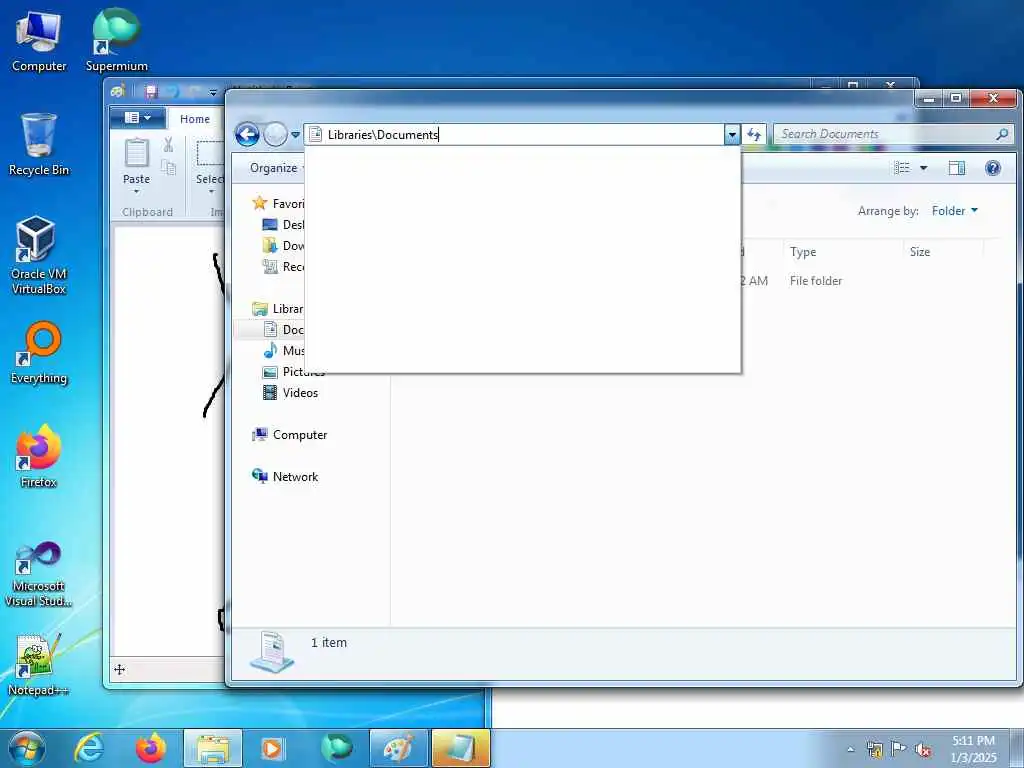
Task: Toggle the preview pane button
Action: [957, 168]
